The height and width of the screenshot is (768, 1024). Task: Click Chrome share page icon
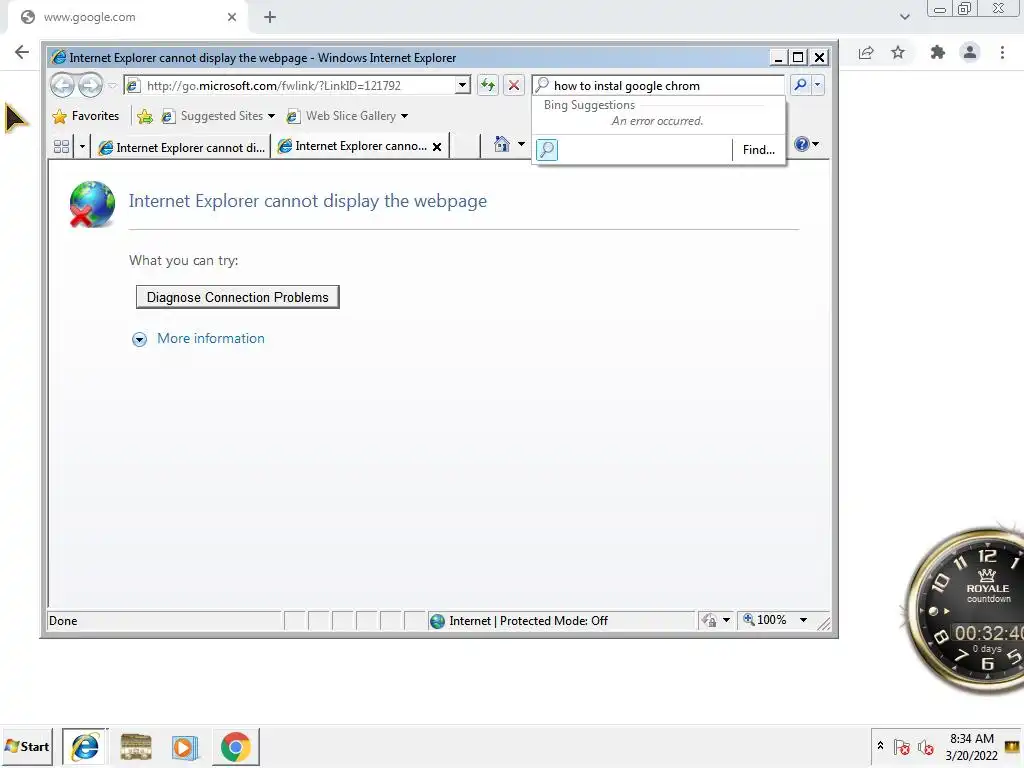point(866,53)
